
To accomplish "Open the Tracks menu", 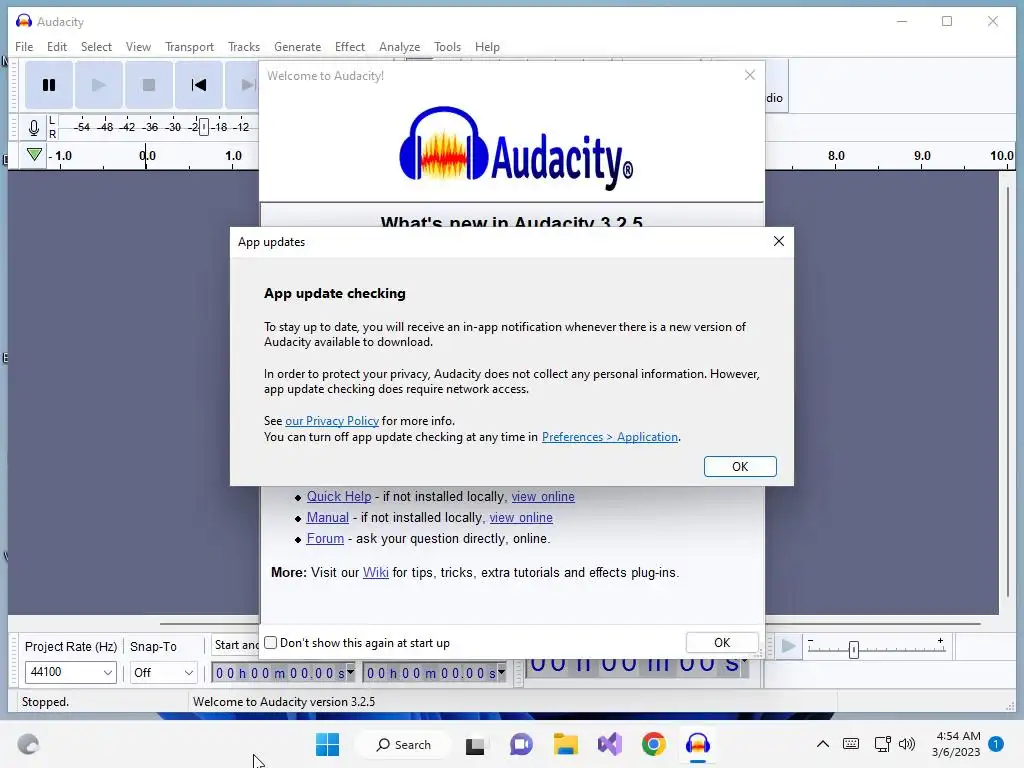I will tap(244, 47).
